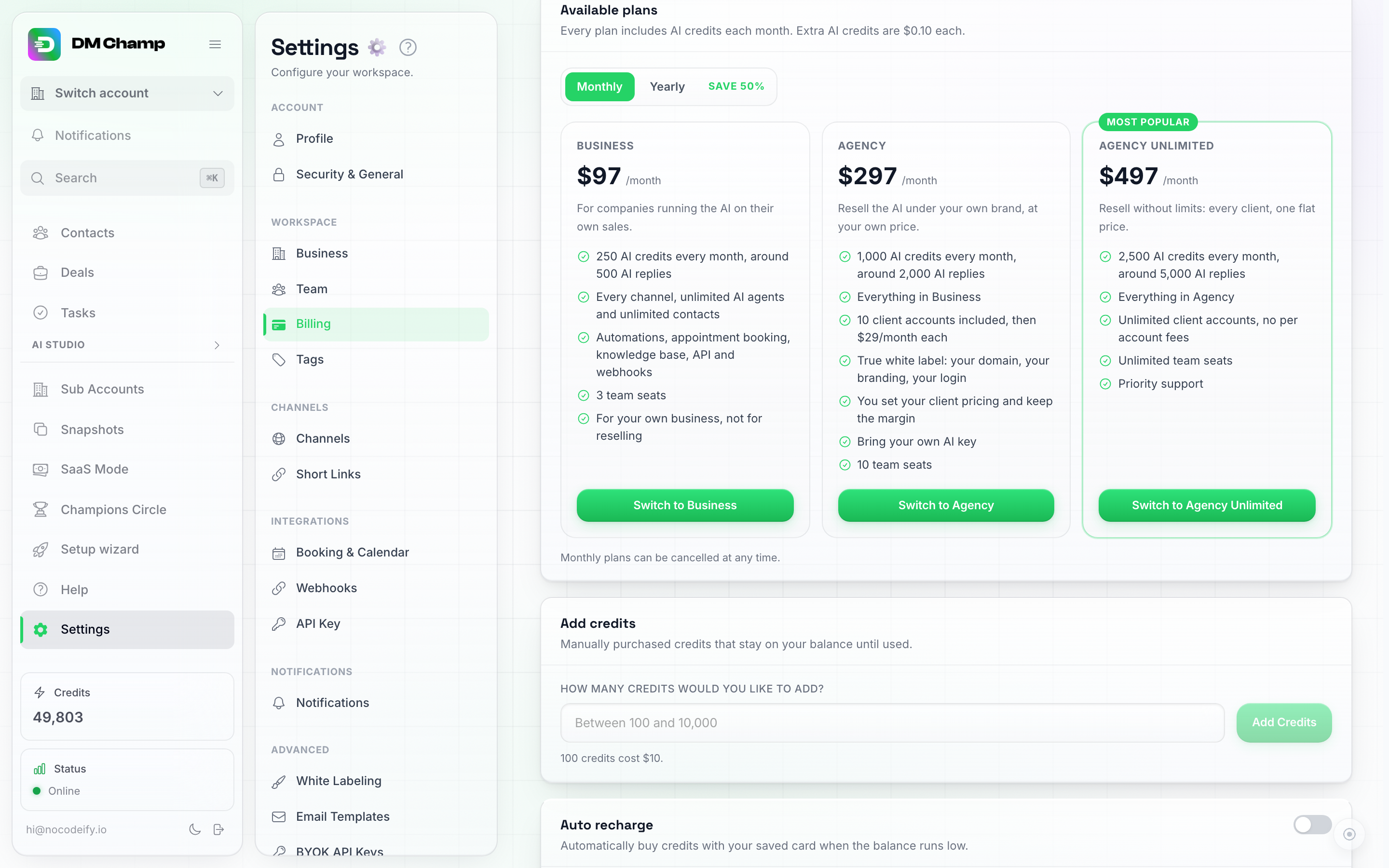
Task: Open Settings in left sidebar
Action: tap(127, 630)
